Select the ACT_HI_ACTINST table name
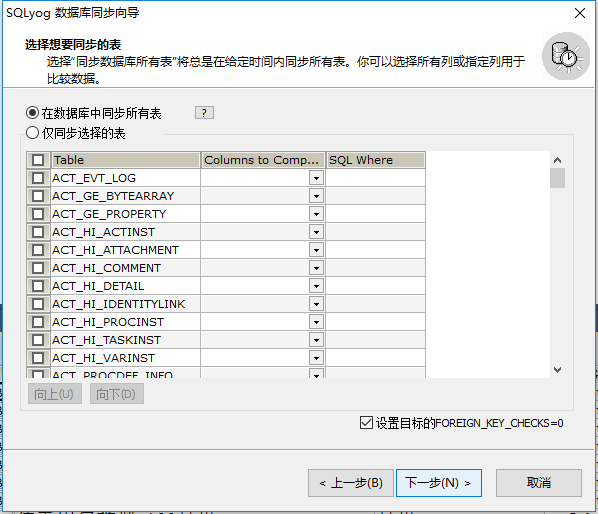This screenshot has width=598, height=514. [103, 232]
